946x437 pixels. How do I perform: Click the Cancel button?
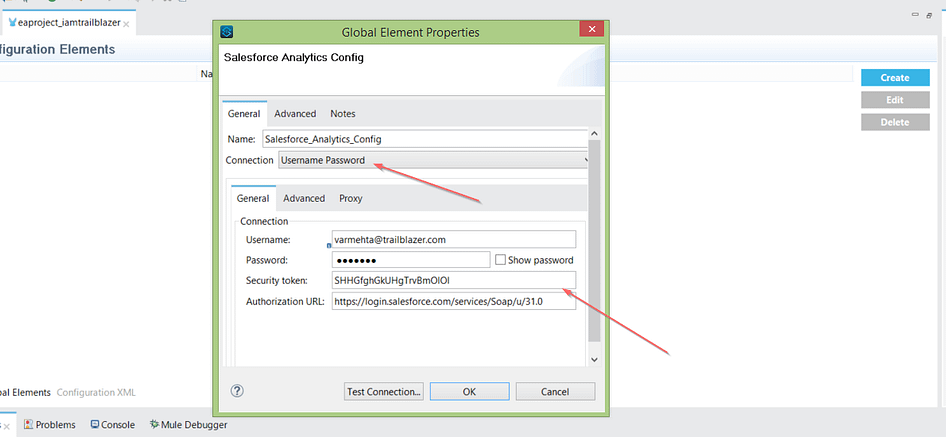click(555, 391)
